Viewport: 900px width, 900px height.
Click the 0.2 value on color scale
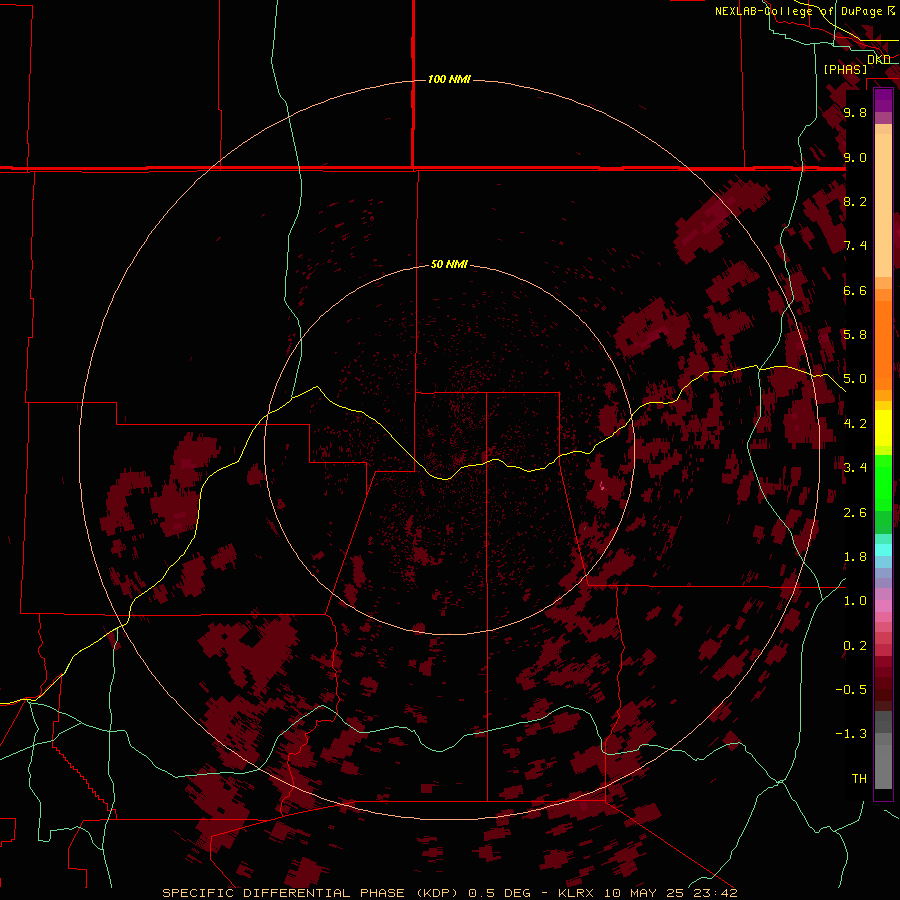[855, 646]
